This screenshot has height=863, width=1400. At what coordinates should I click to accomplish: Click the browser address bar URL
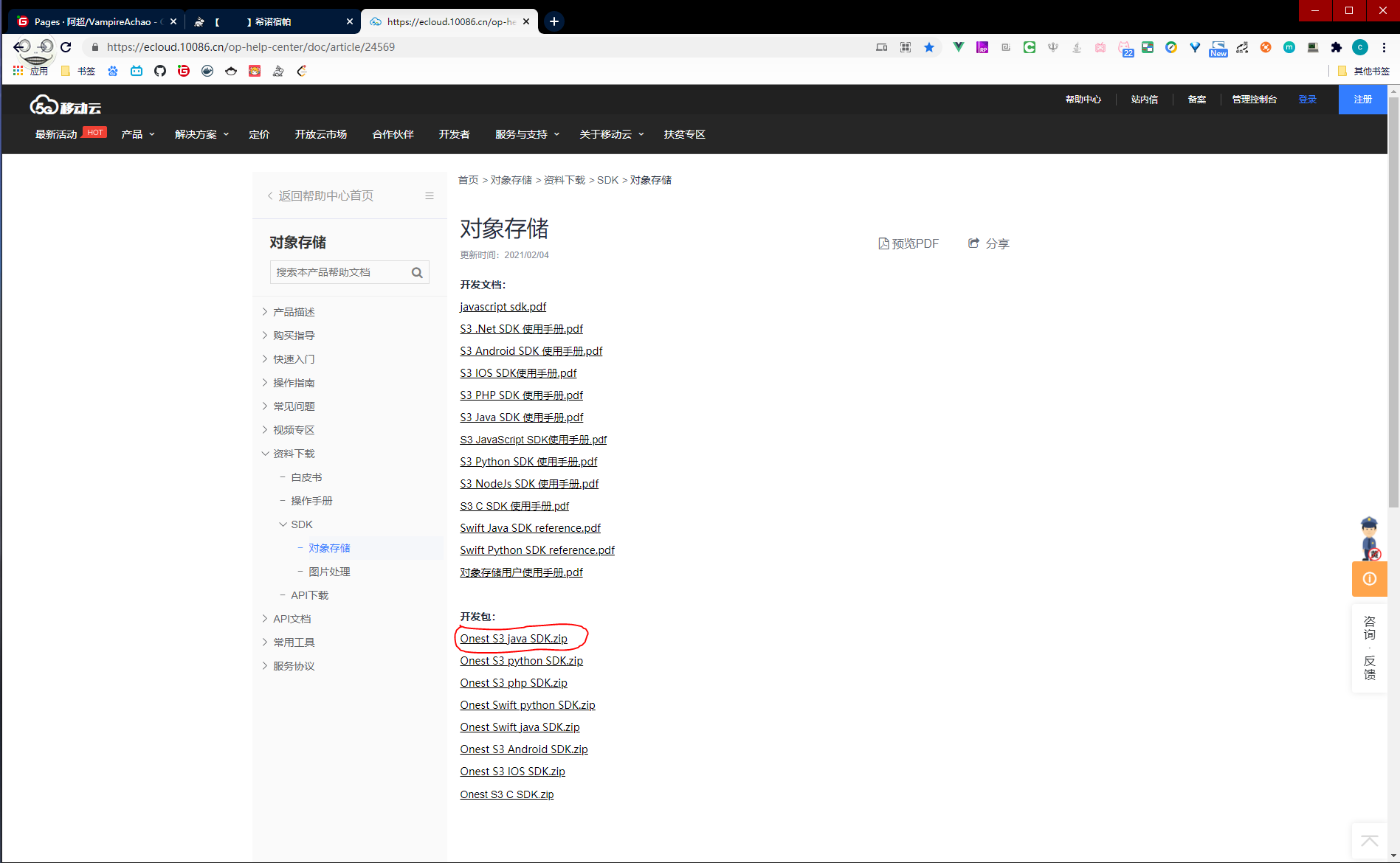251,47
